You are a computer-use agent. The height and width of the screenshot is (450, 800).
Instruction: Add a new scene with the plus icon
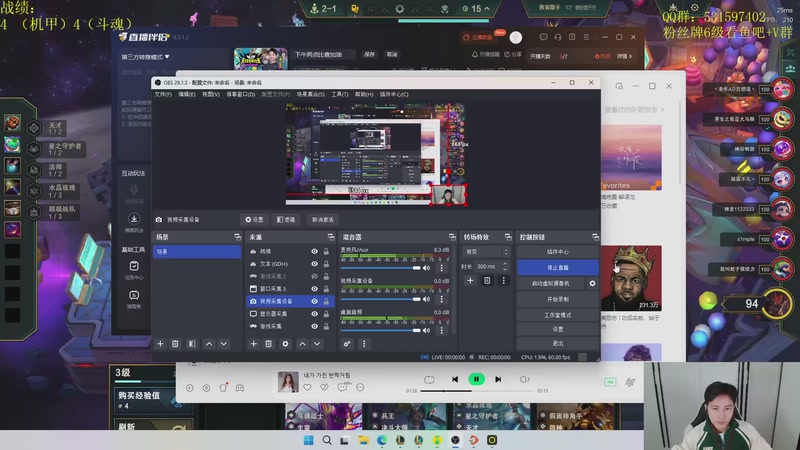pos(160,344)
